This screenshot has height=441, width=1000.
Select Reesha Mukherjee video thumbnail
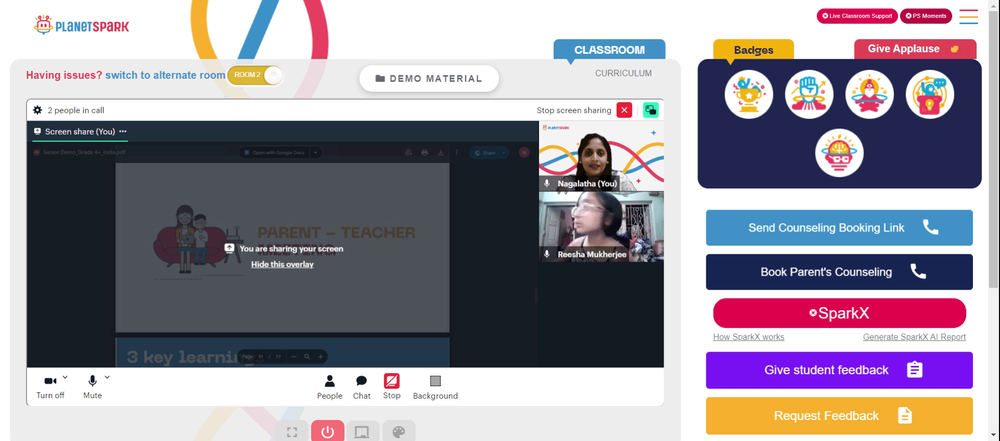(x=601, y=227)
